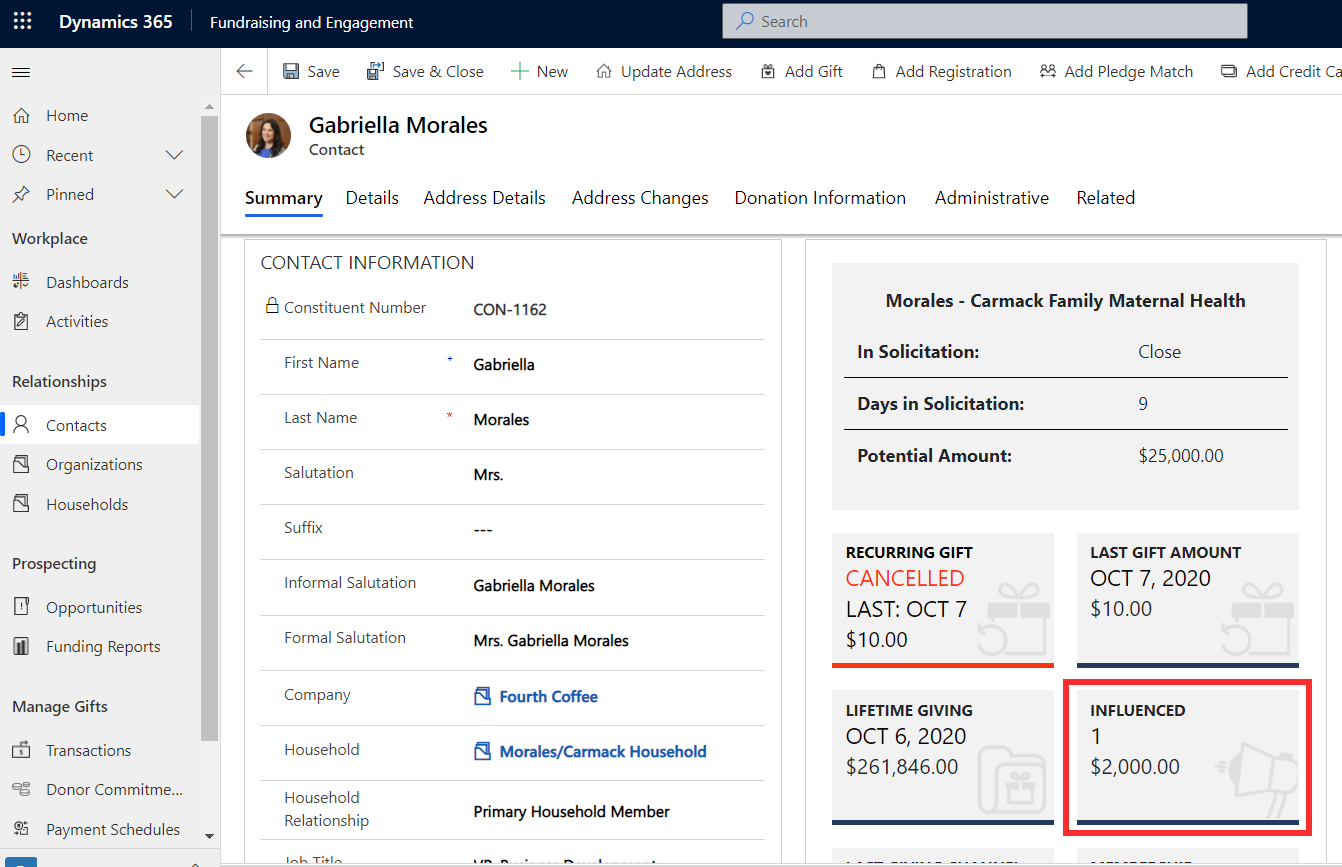This screenshot has height=867, width=1342.
Task: Open the Fourth Coffee company link
Action: click(549, 696)
